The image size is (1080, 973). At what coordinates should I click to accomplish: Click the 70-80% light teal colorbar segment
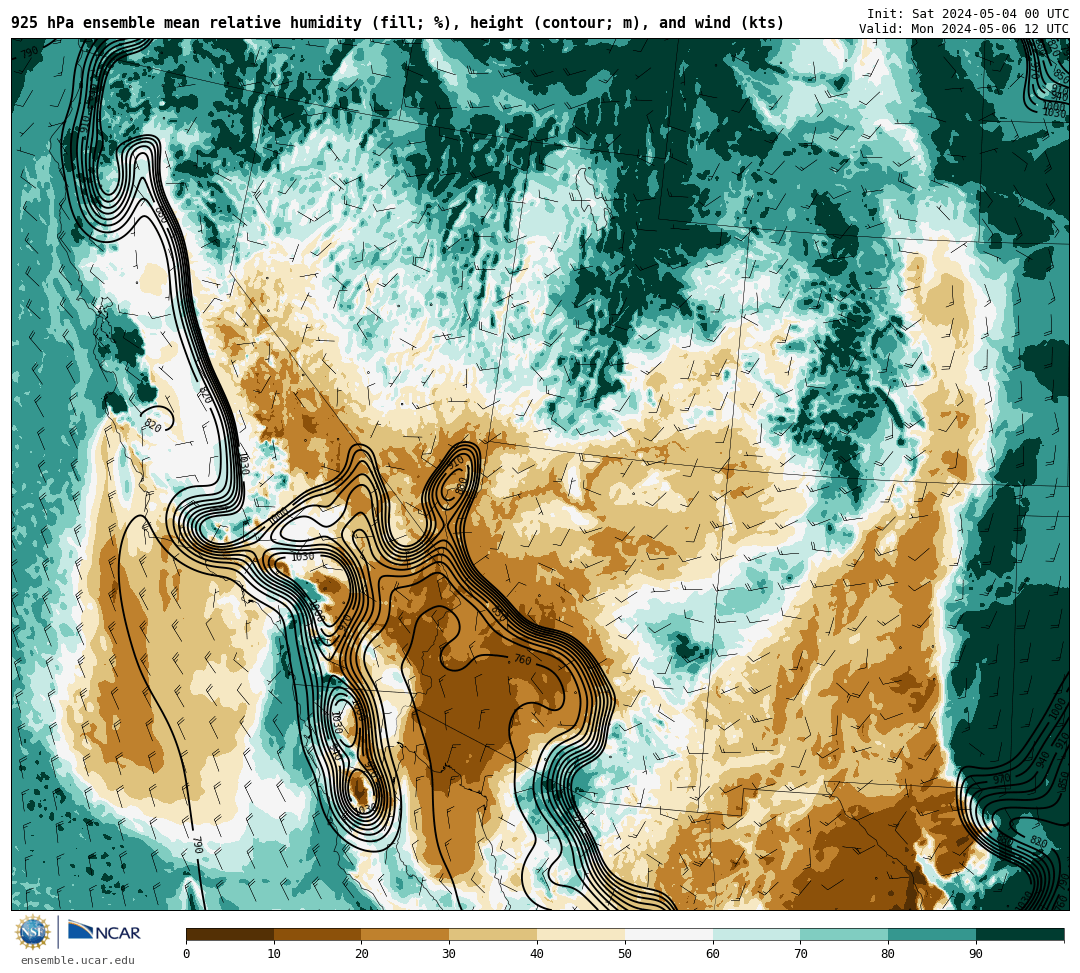pyautogui.click(x=844, y=934)
